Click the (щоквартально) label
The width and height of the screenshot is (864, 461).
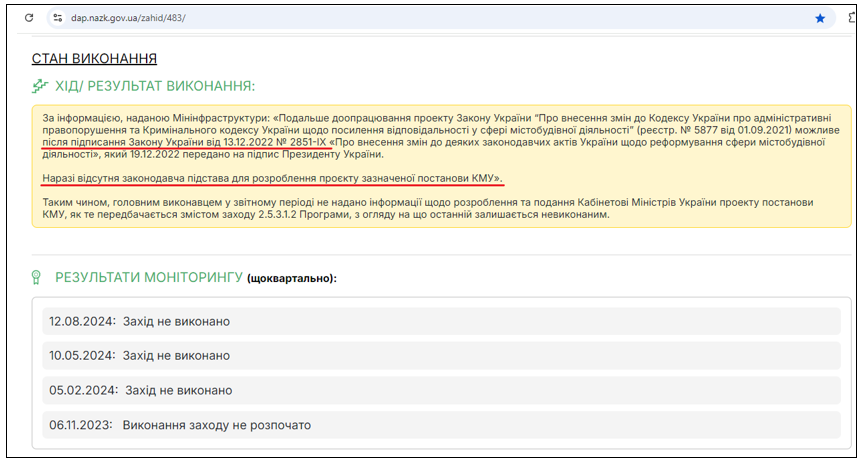click(291, 278)
